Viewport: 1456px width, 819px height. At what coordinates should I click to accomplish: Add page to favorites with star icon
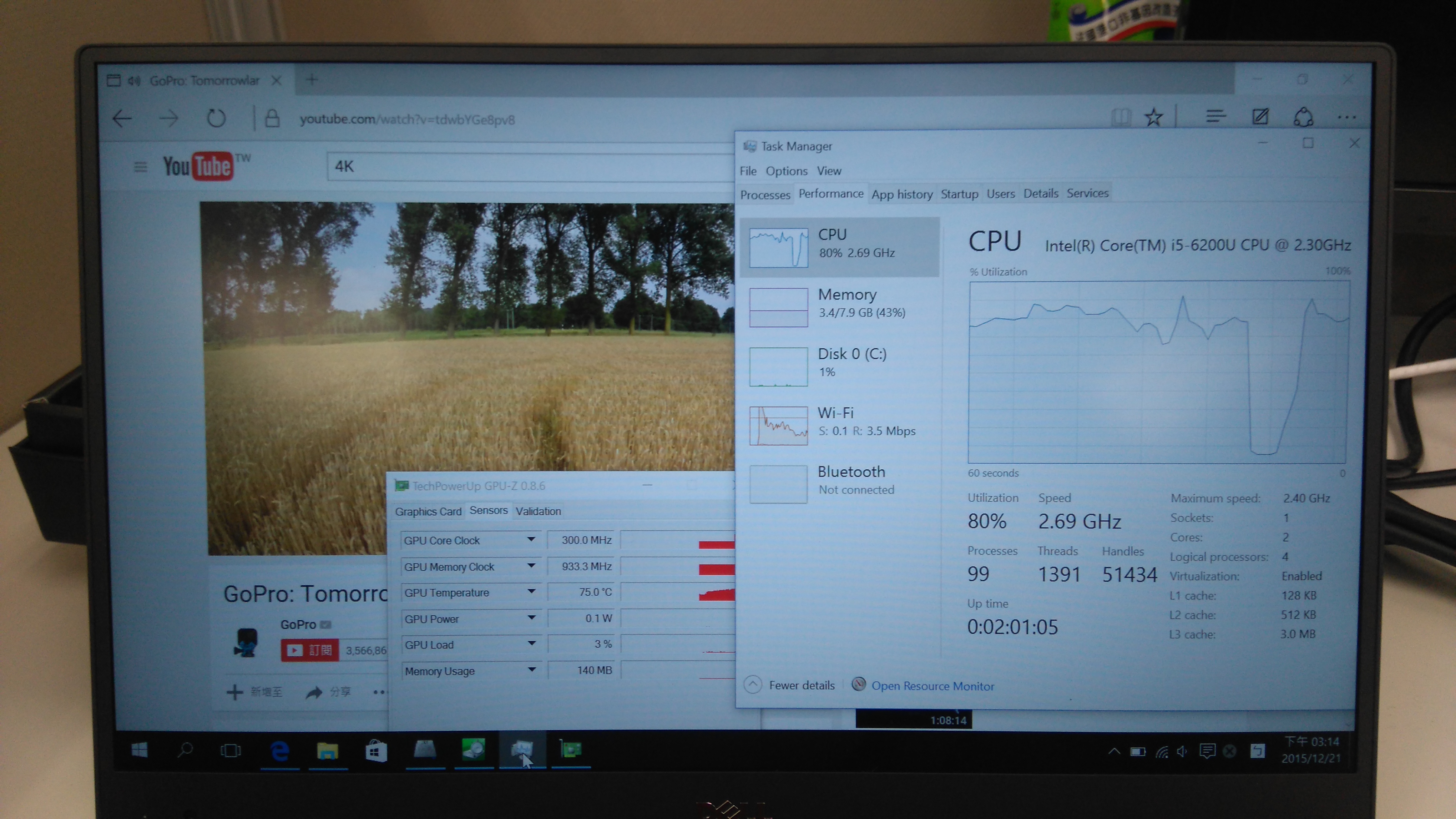pos(1154,118)
